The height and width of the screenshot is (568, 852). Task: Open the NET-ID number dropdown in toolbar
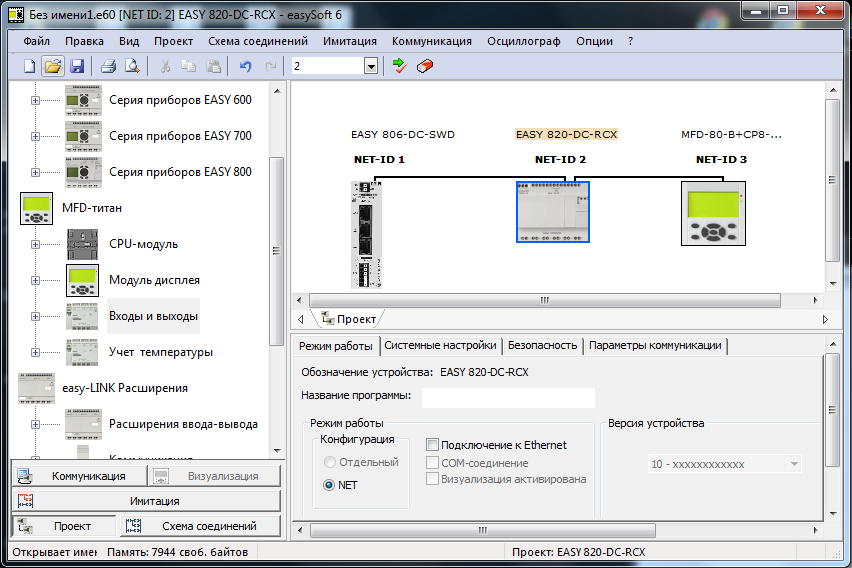pos(371,66)
